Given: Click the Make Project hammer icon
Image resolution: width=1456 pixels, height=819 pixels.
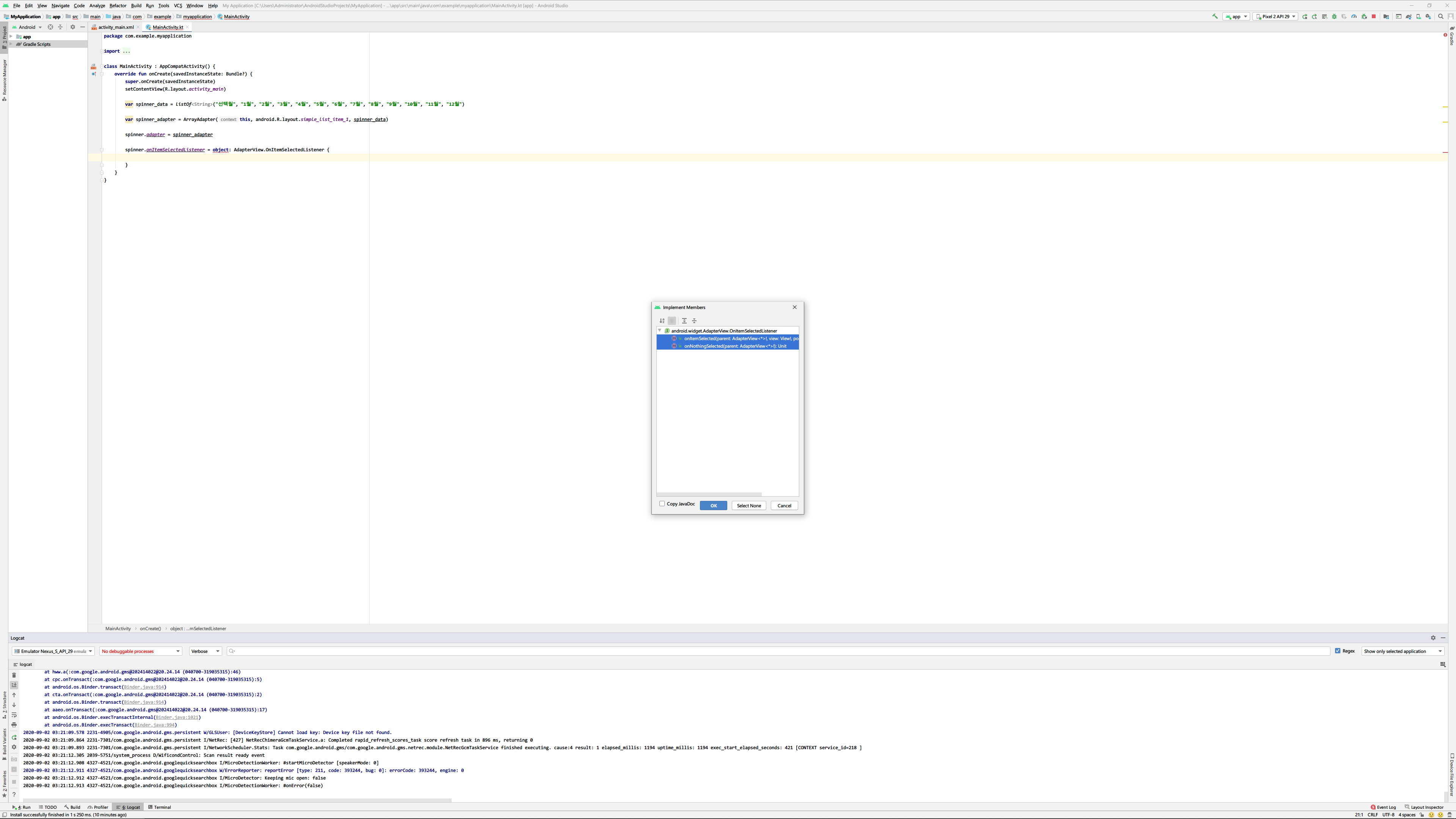Looking at the screenshot, I should (1214, 16).
